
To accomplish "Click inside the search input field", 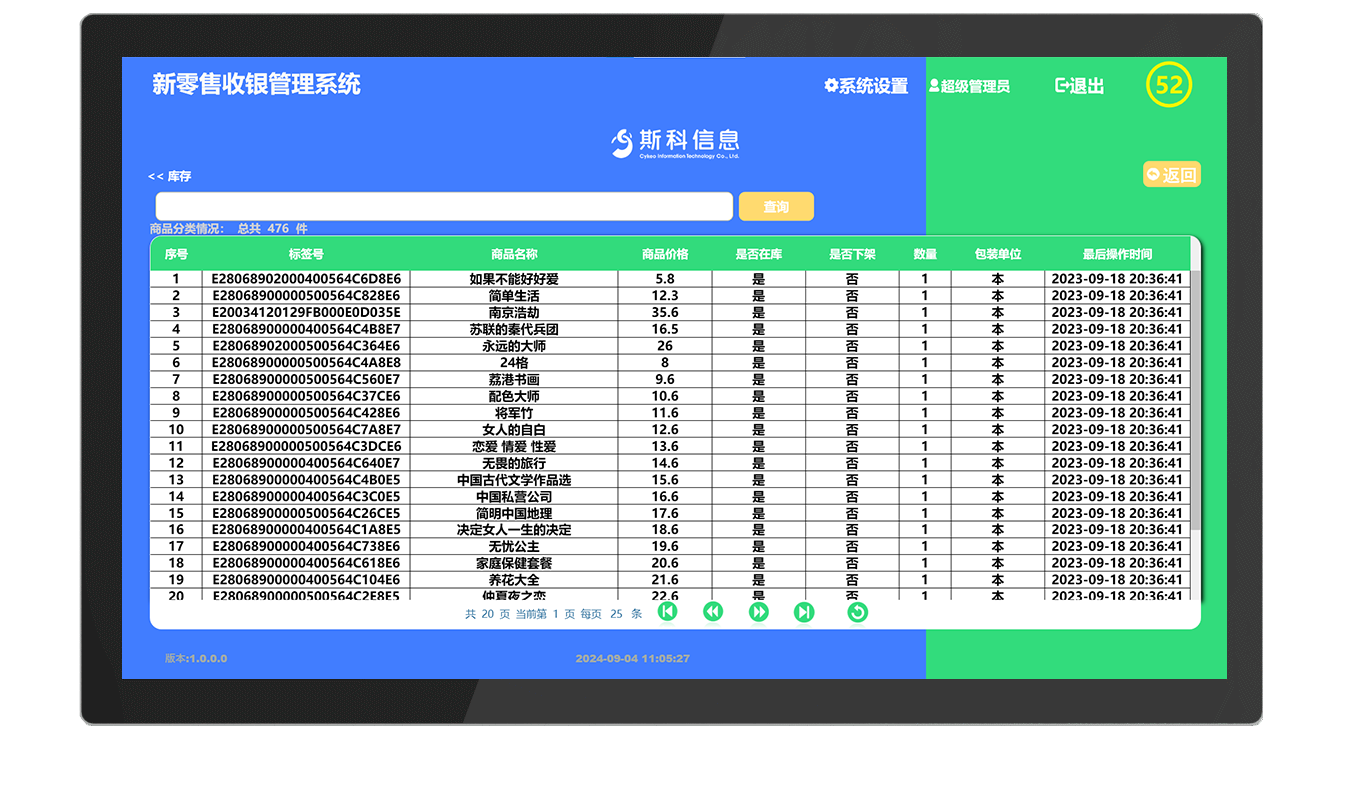I will pos(444,205).
